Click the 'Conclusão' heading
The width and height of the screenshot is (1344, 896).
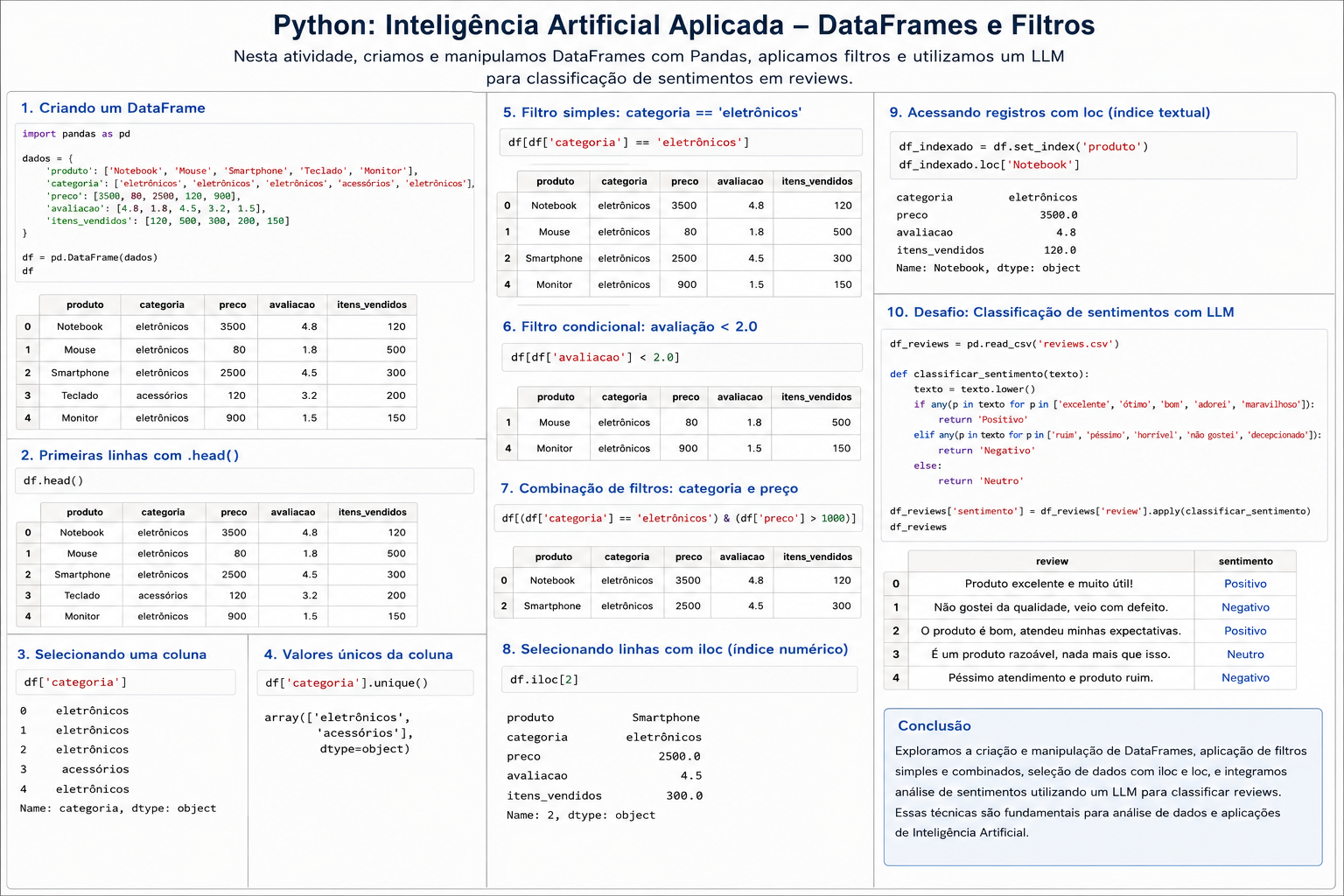click(x=934, y=725)
